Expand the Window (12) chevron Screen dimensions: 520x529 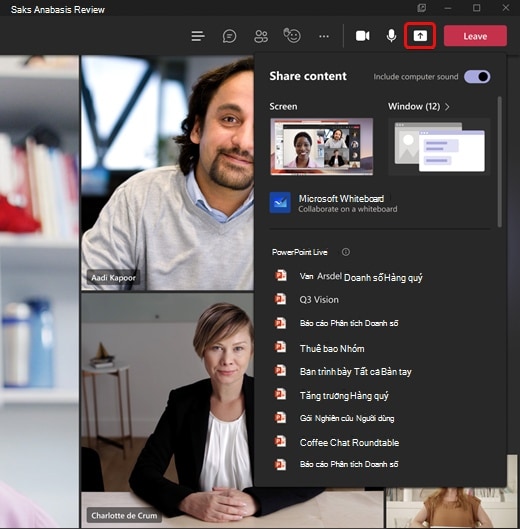point(447,107)
